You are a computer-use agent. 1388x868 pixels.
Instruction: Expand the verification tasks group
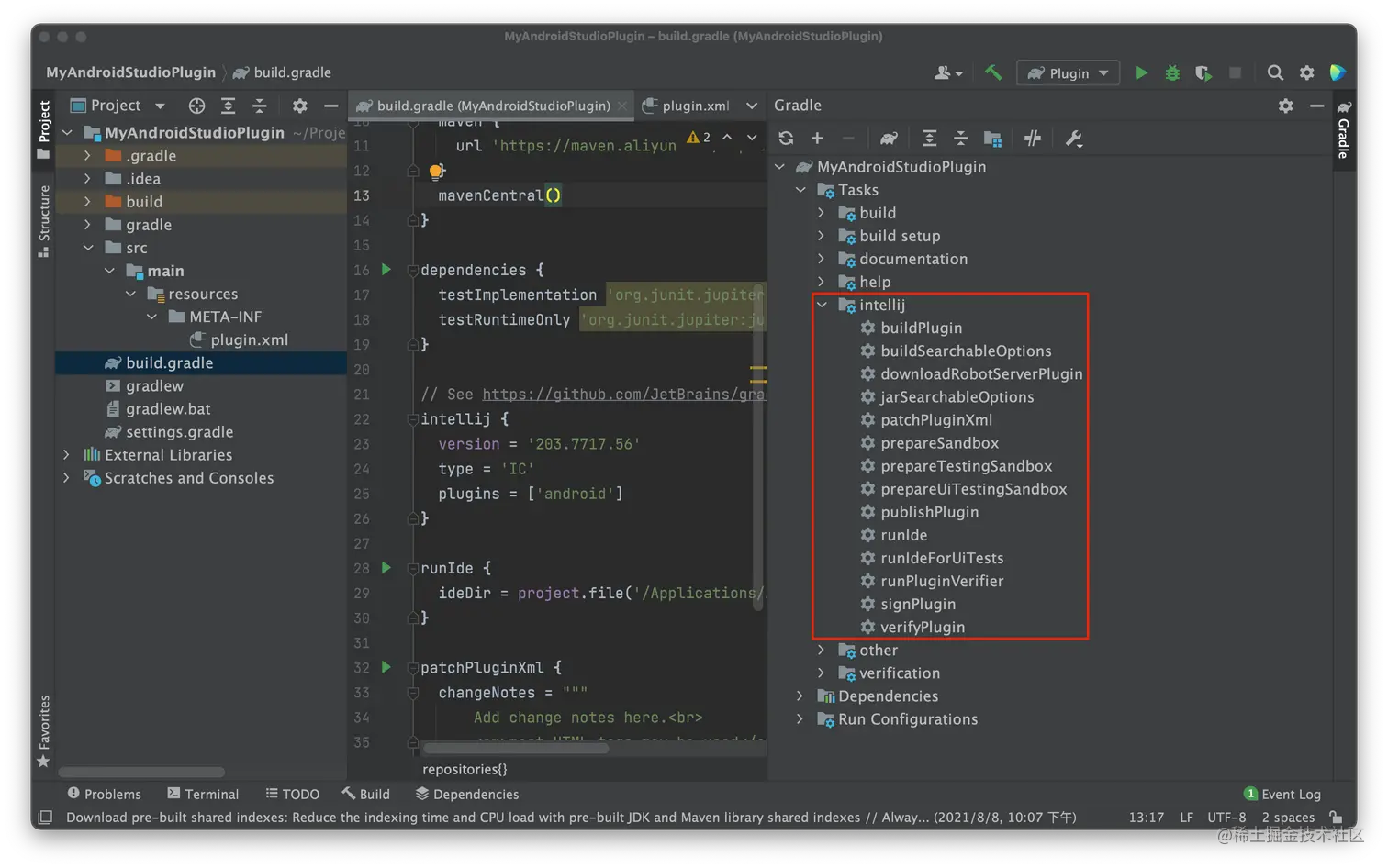(822, 673)
